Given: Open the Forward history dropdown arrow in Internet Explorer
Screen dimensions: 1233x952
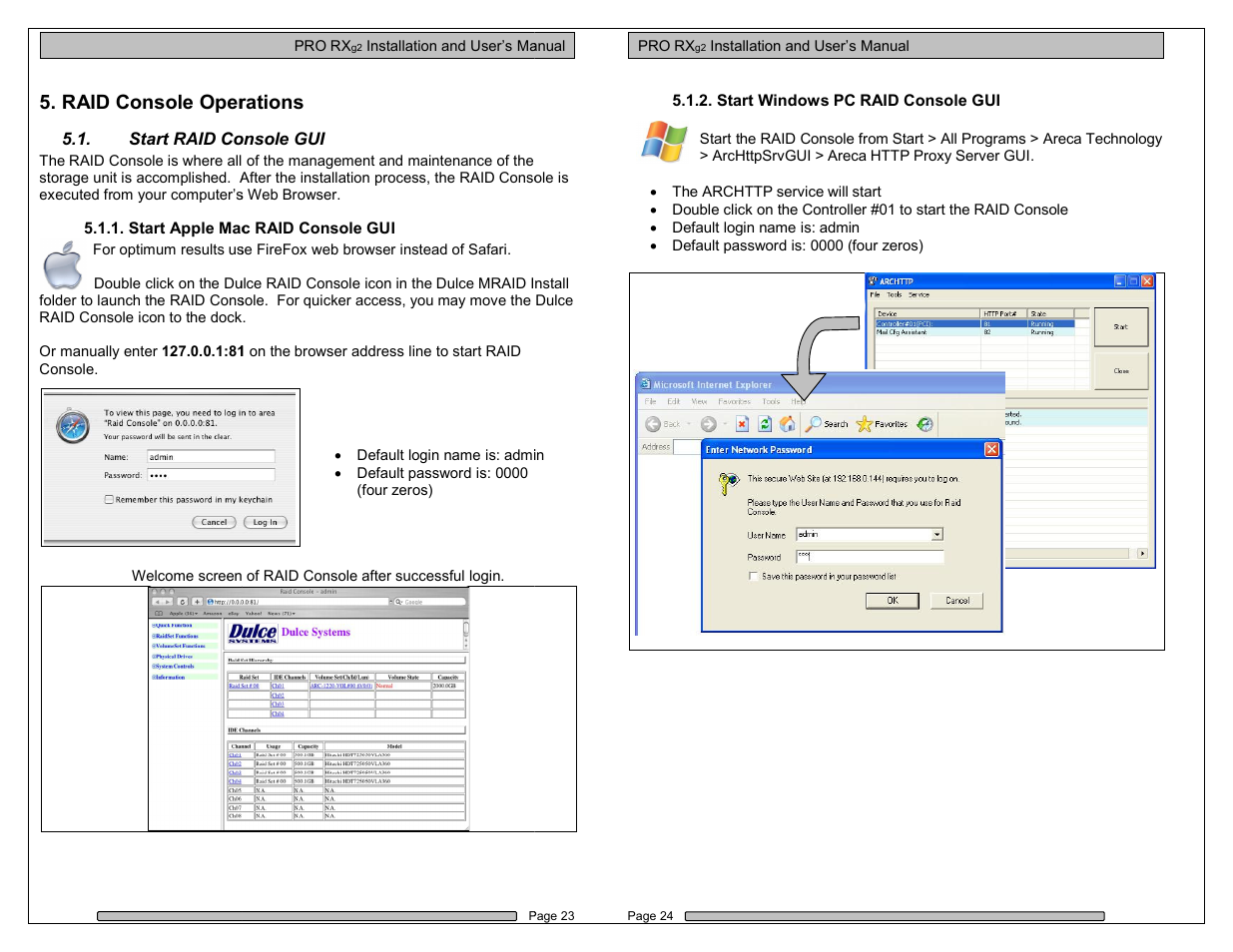Looking at the screenshot, I should 725,424.
